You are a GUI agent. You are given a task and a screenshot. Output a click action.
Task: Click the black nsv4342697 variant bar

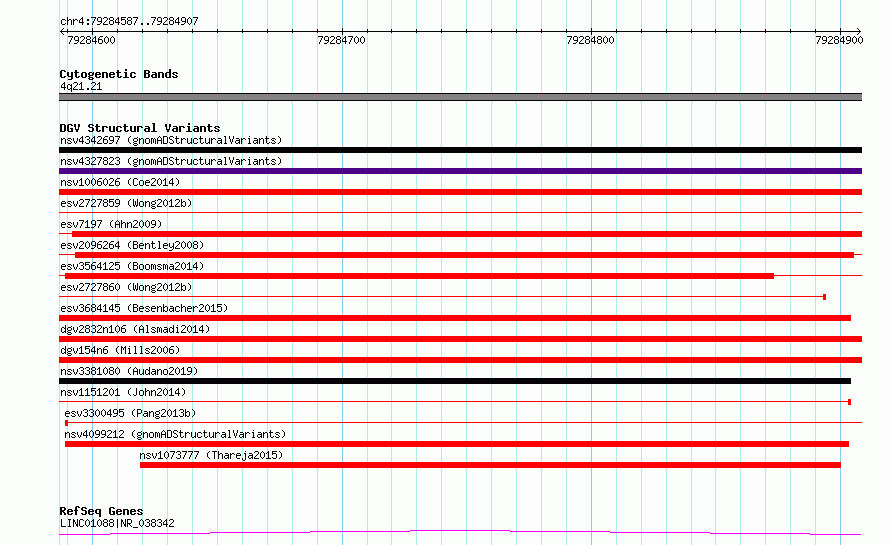(x=460, y=150)
